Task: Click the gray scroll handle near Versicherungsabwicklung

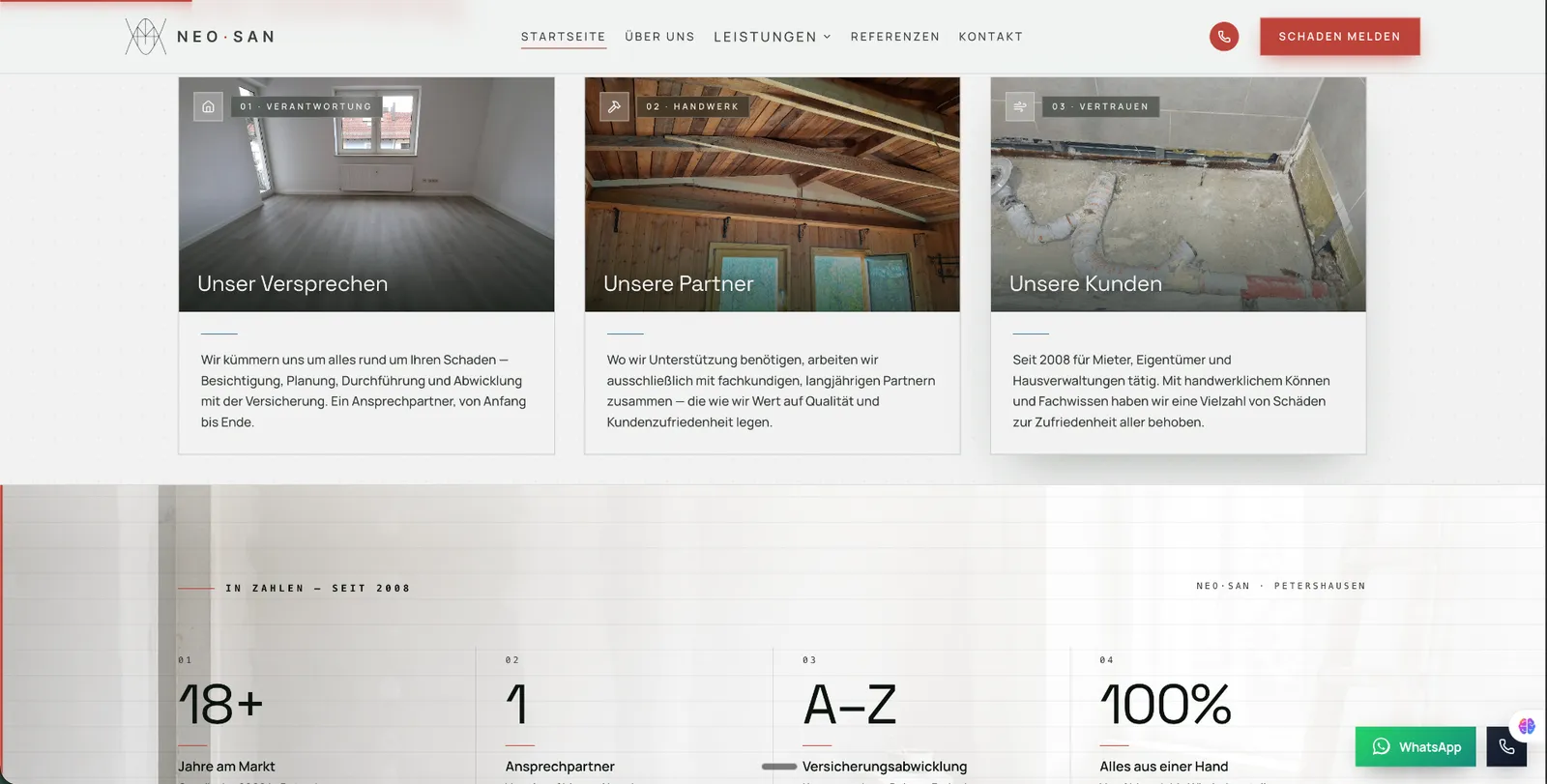Action: [x=779, y=767]
